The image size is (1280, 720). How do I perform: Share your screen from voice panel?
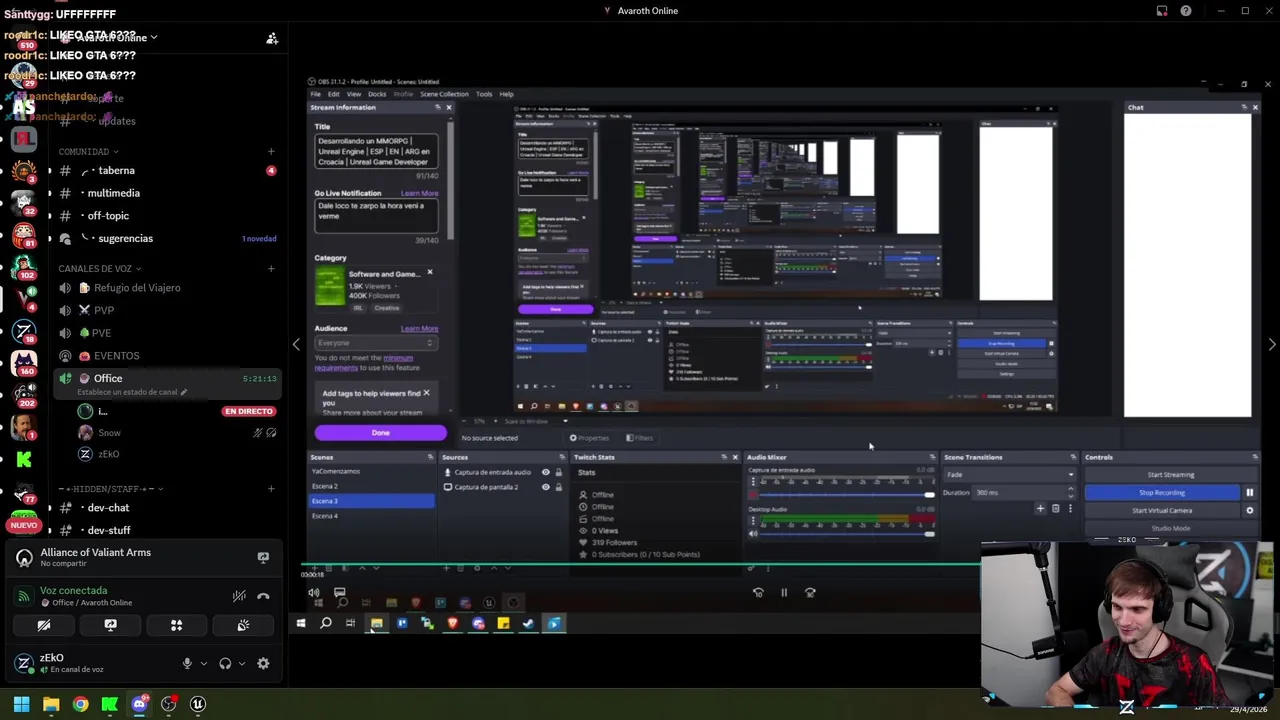tap(110, 625)
